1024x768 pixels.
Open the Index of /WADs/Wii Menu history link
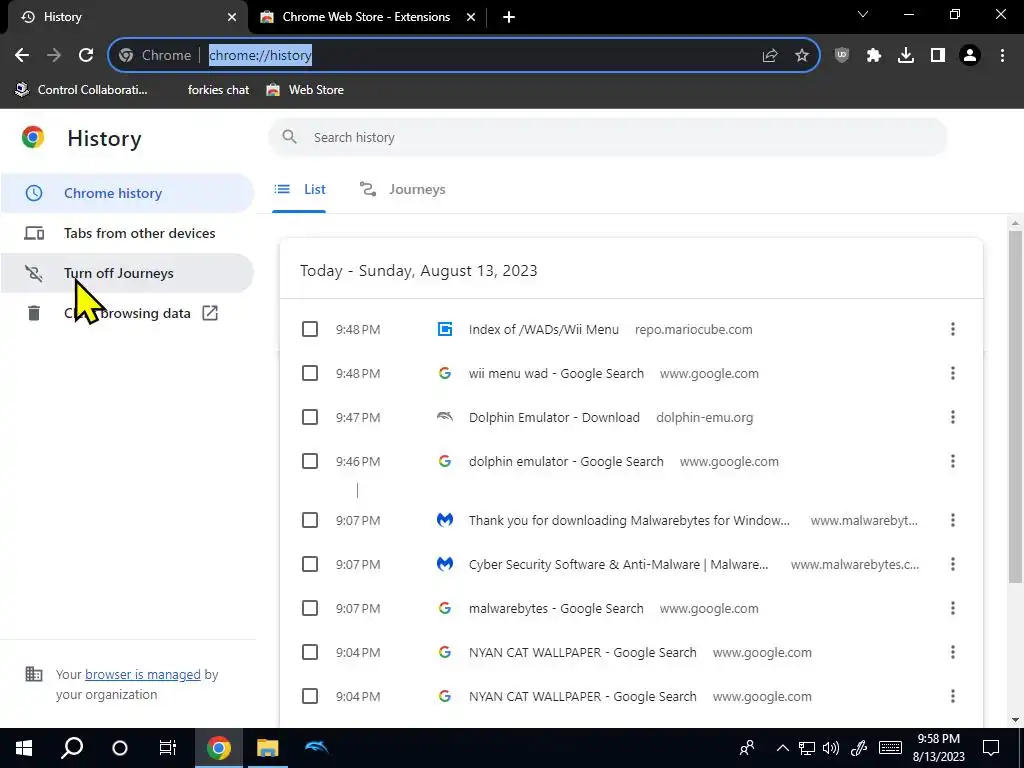pos(543,329)
